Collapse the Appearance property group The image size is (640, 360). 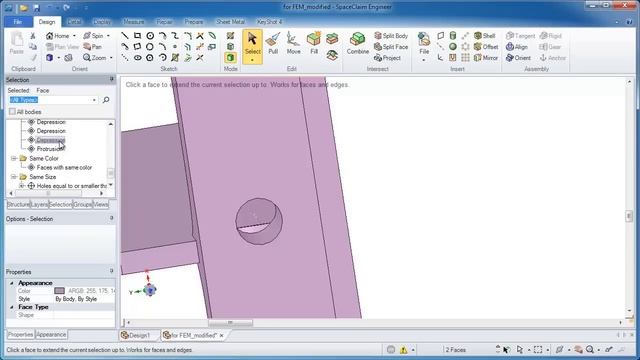(11, 283)
